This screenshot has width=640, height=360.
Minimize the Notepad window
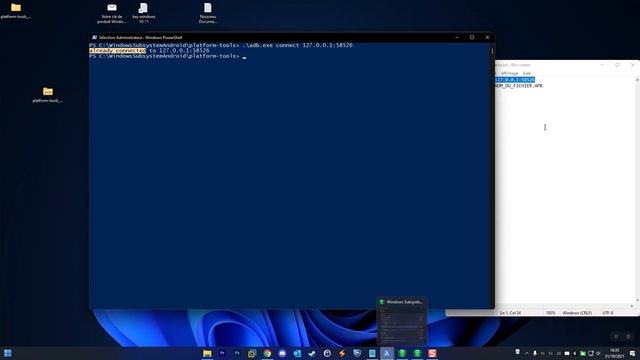602,64
